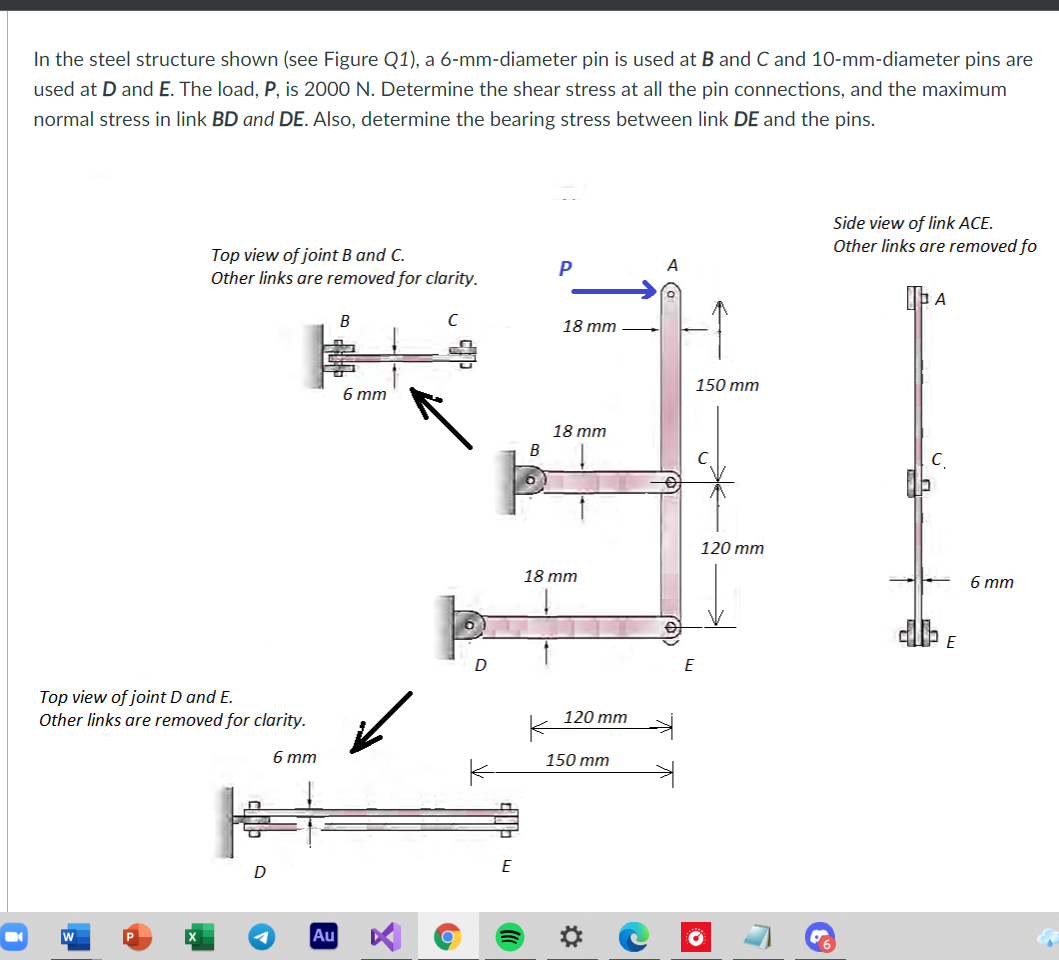
Task: Click the horizontal '120 mm' dimension below link DE
Action: pyautogui.click(x=595, y=717)
